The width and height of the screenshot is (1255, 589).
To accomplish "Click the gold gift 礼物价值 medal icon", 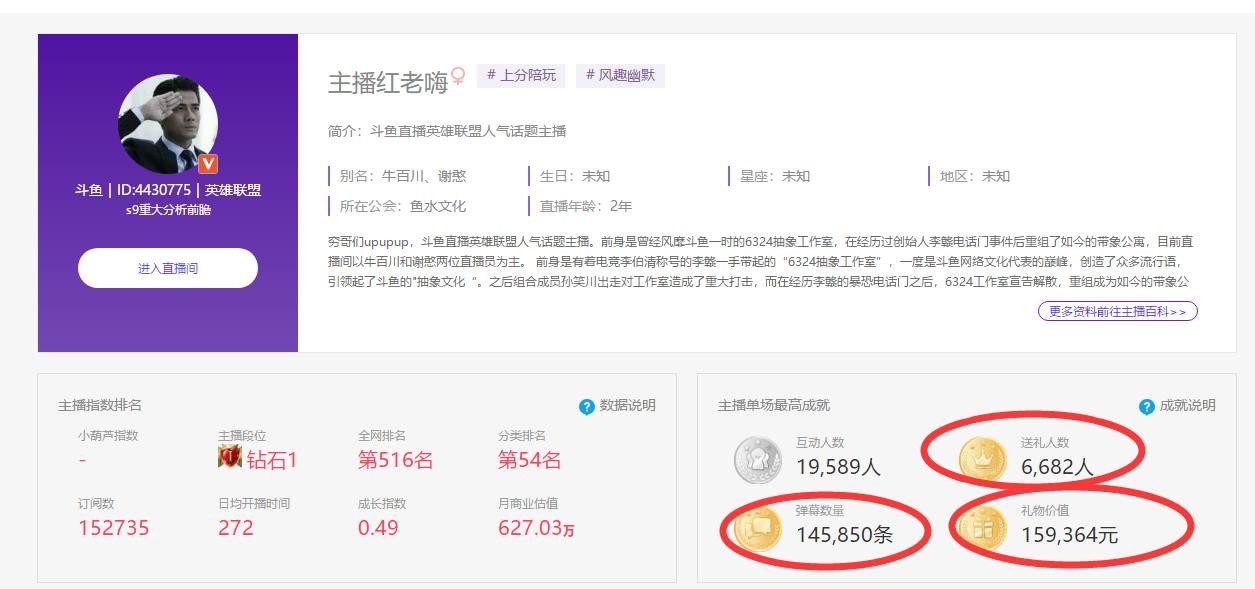I will (982, 527).
